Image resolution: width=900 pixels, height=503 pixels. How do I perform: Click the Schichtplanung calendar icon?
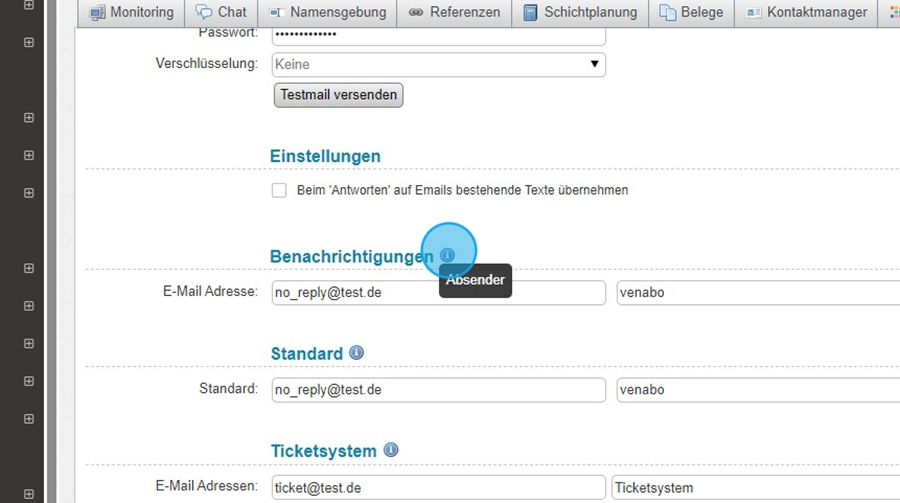[531, 13]
